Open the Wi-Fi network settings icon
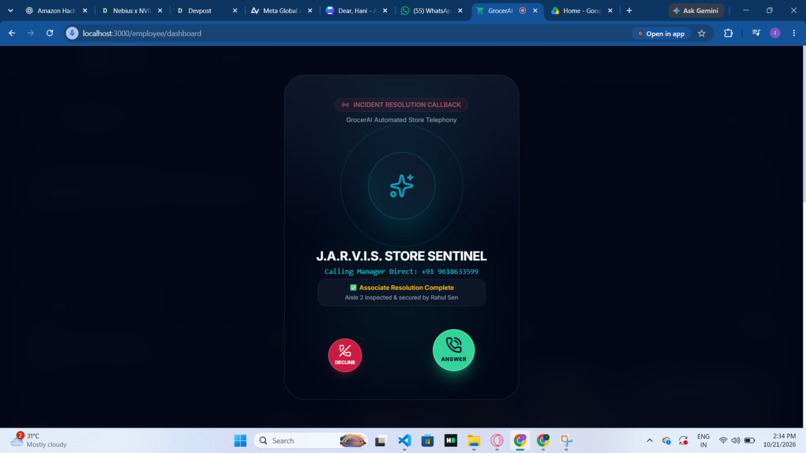Screen dimensions: 806x453 723,441
